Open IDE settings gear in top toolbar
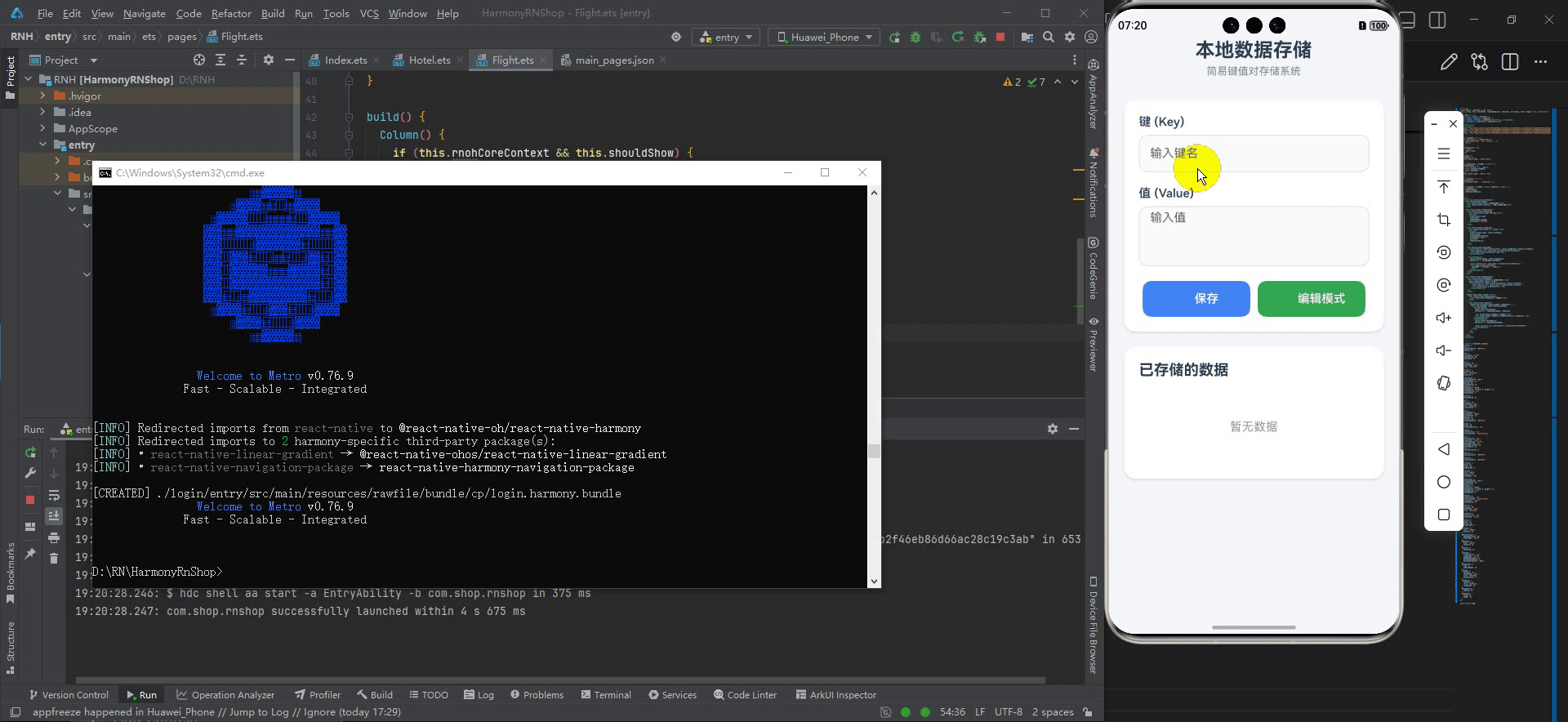The image size is (1568, 722). coord(1070,37)
